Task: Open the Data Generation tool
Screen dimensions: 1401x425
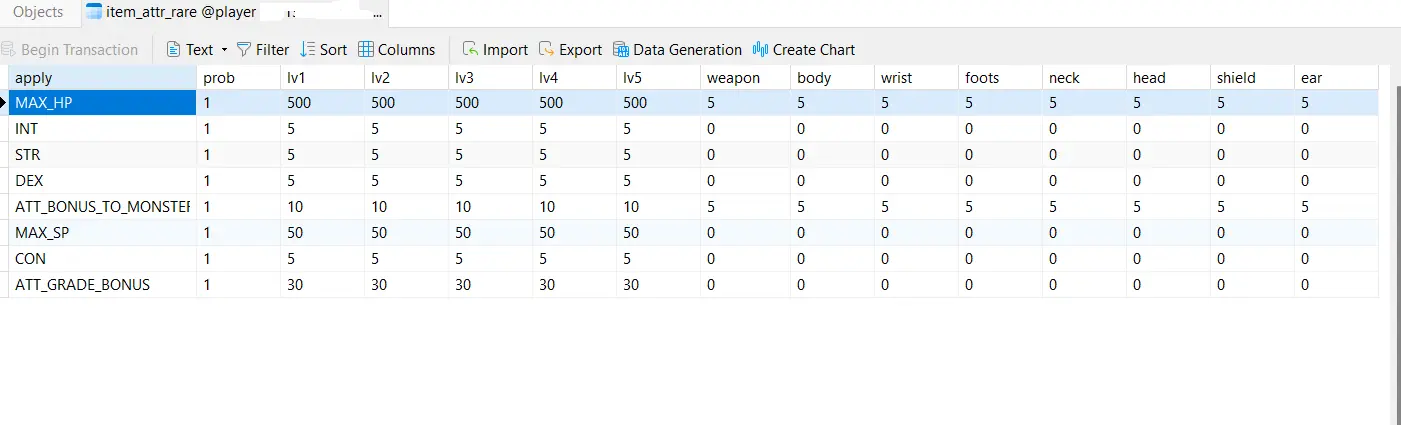Action: (x=621, y=50)
